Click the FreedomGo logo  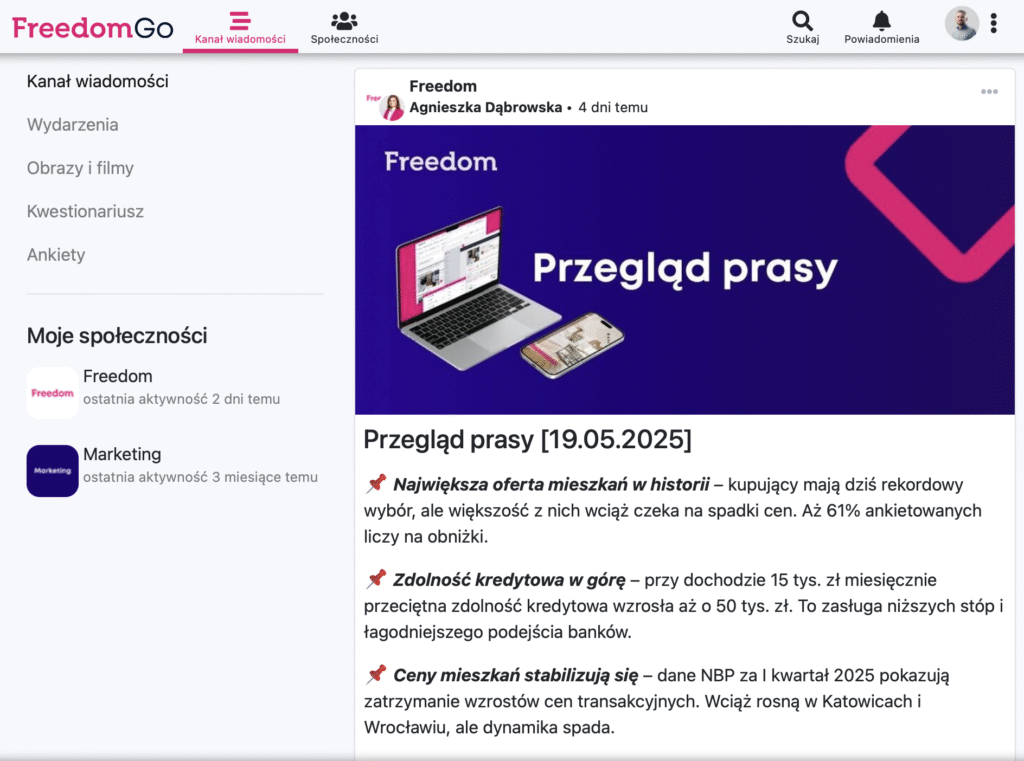92,27
